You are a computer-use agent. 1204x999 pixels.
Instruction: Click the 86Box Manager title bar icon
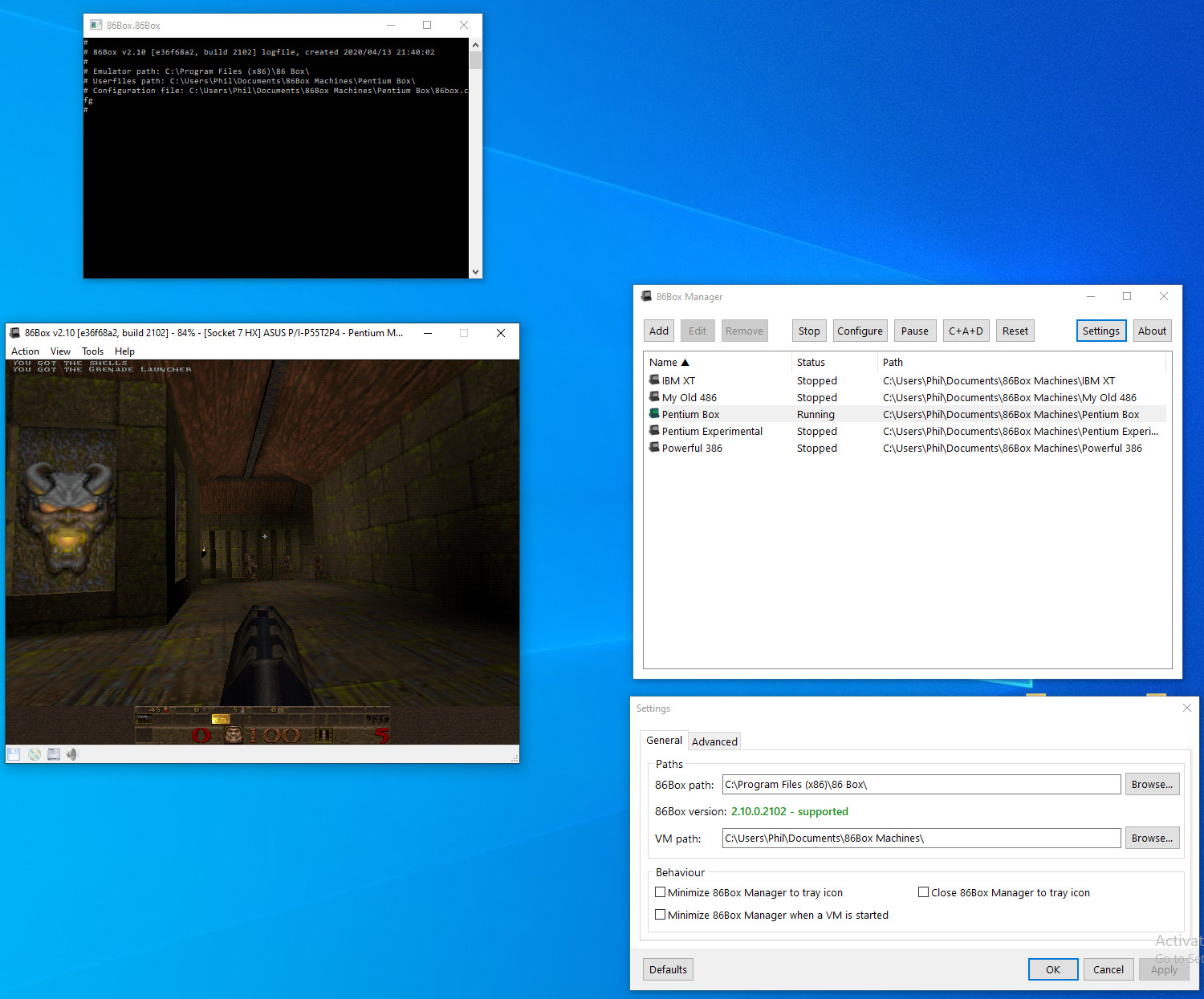(x=646, y=296)
